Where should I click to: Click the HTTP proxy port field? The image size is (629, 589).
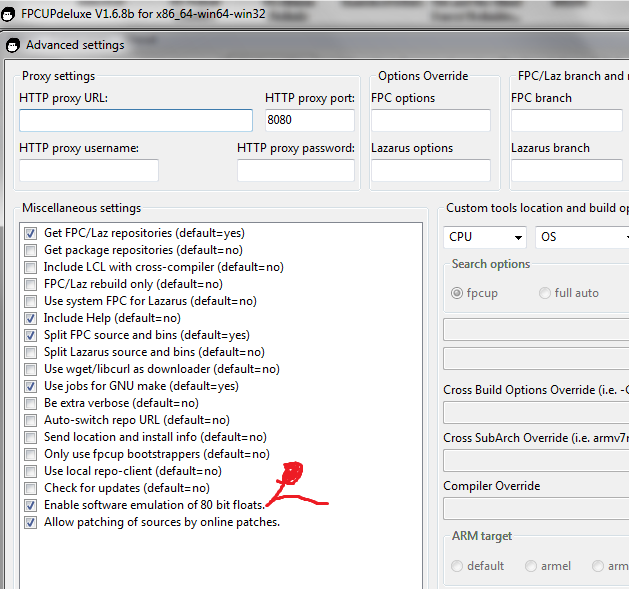[x=310, y=120]
